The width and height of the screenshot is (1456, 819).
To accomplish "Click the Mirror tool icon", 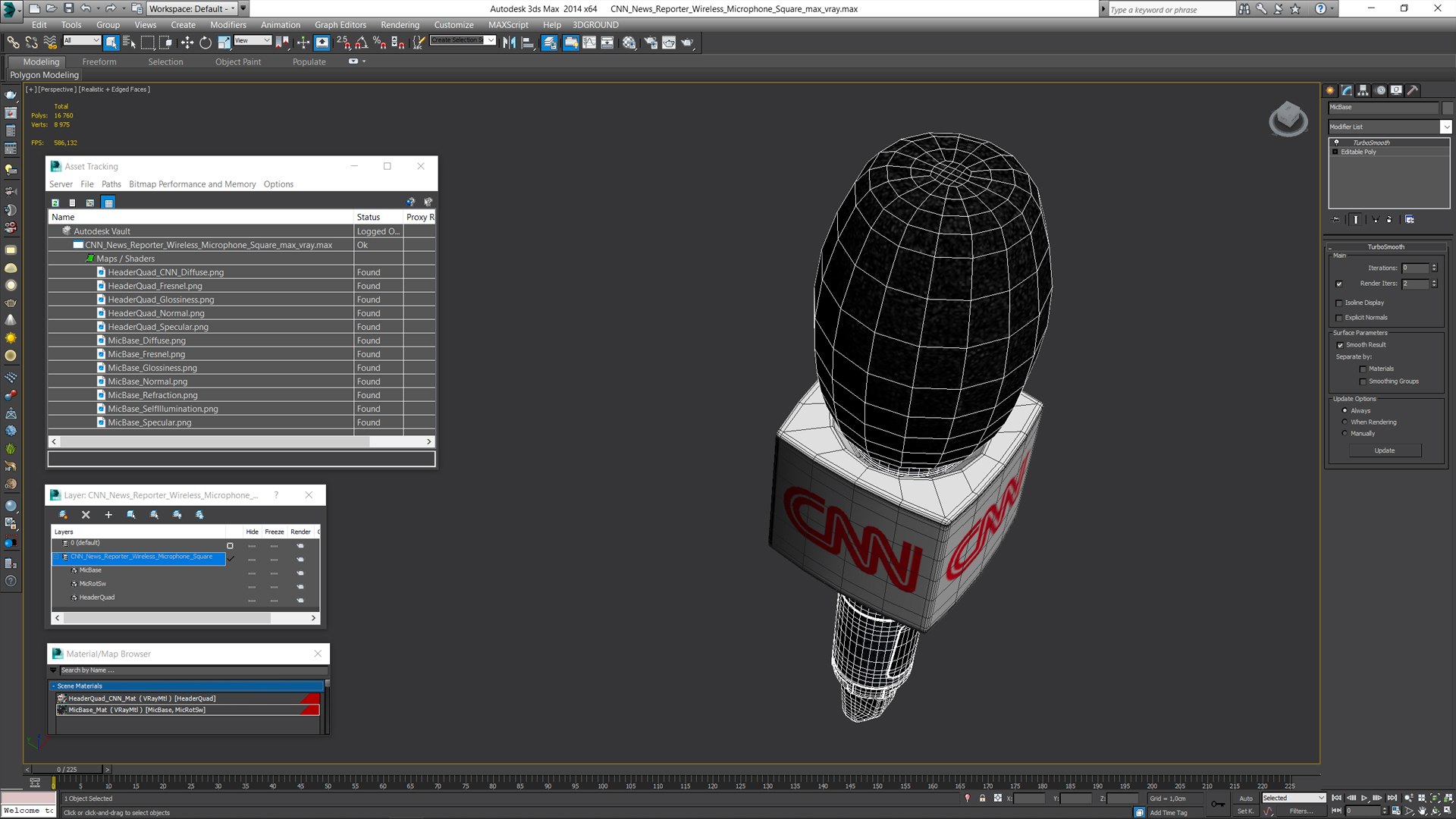I will click(x=509, y=42).
